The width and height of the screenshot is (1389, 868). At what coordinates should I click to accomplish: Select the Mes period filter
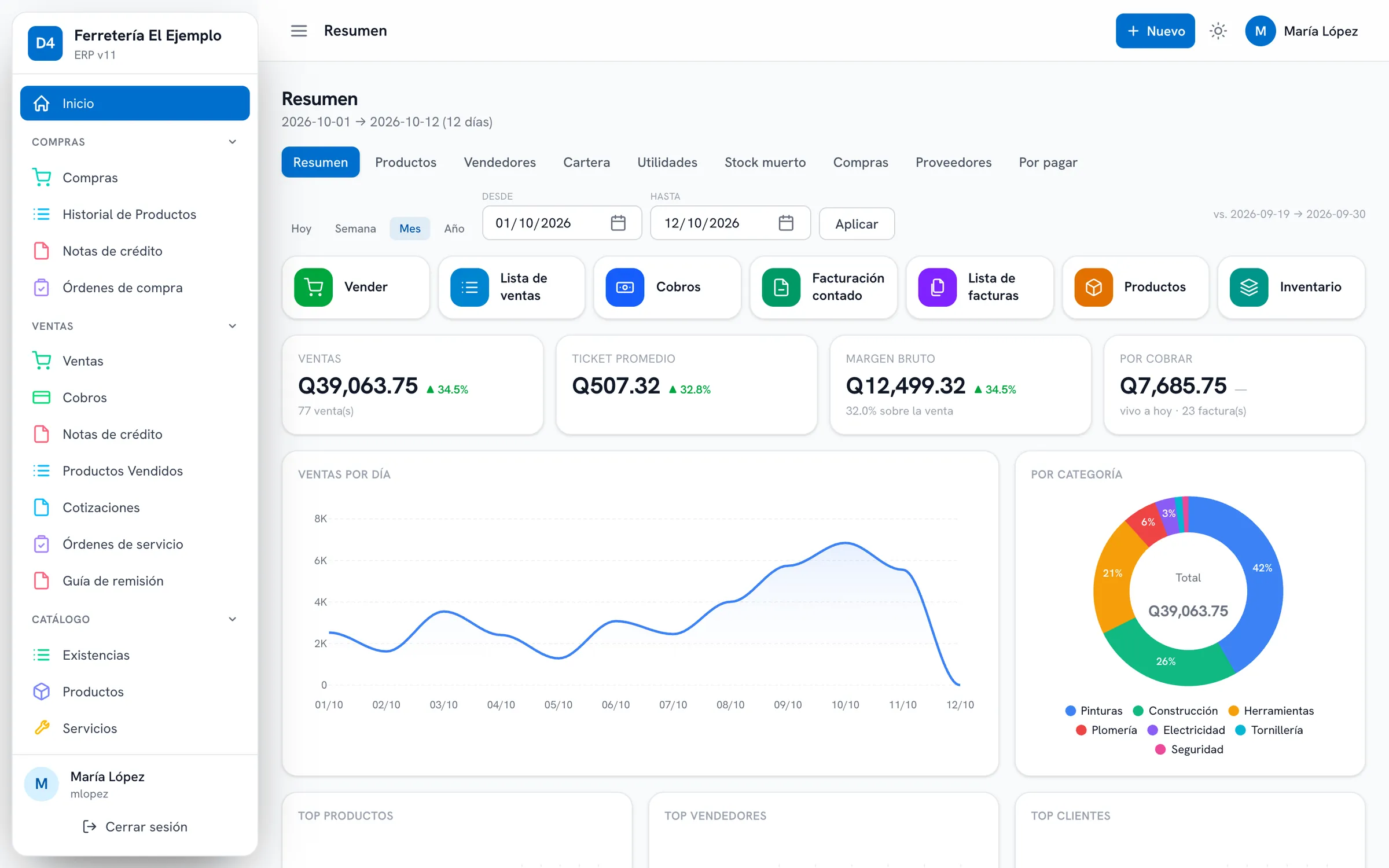(x=410, y=229)
